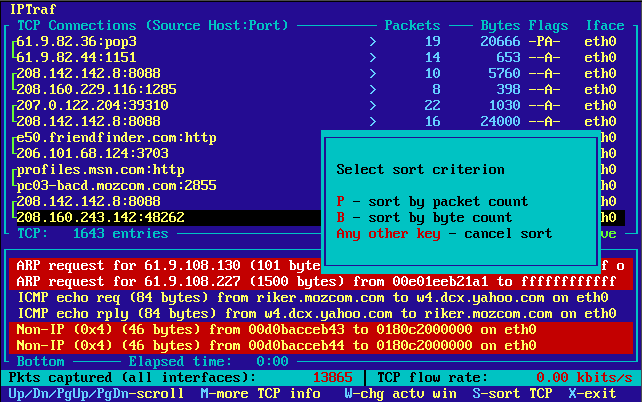Image resolution: width=642 pixels, height=402 pixels.
Task: Click the Packets column header
Action: pos(412,24)
